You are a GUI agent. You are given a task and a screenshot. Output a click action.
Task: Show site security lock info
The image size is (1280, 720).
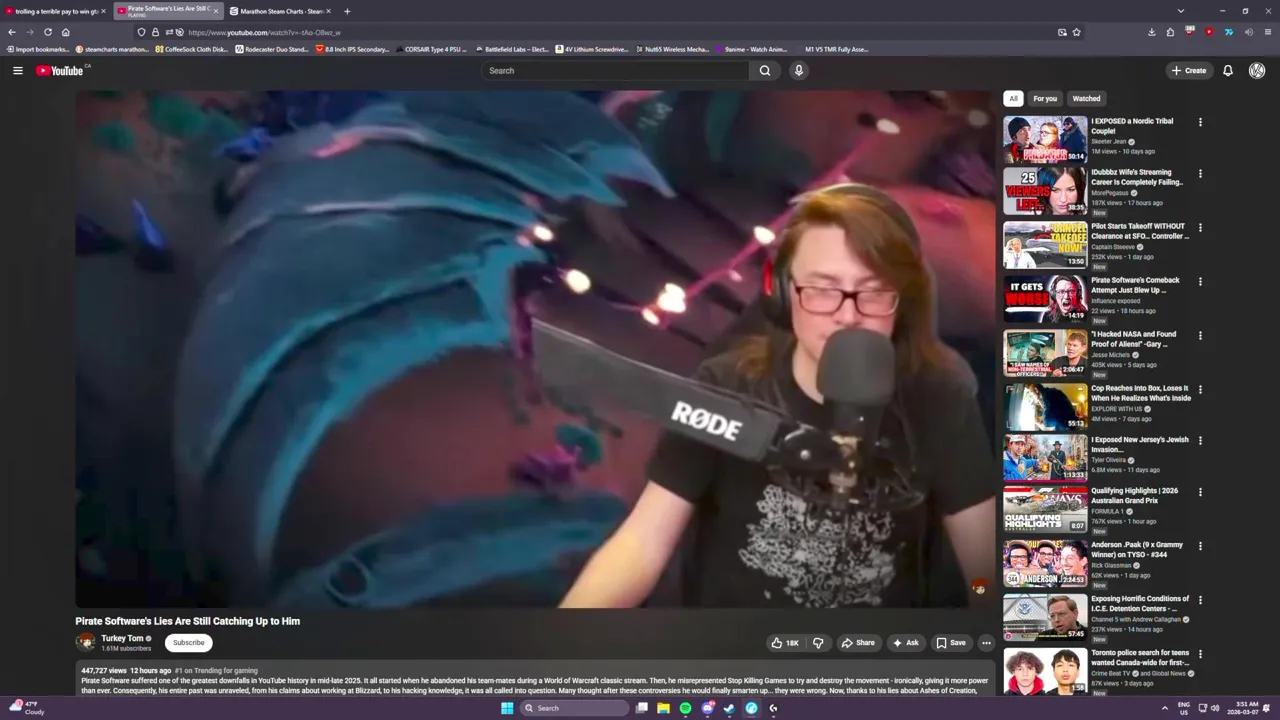pos(155,32)
